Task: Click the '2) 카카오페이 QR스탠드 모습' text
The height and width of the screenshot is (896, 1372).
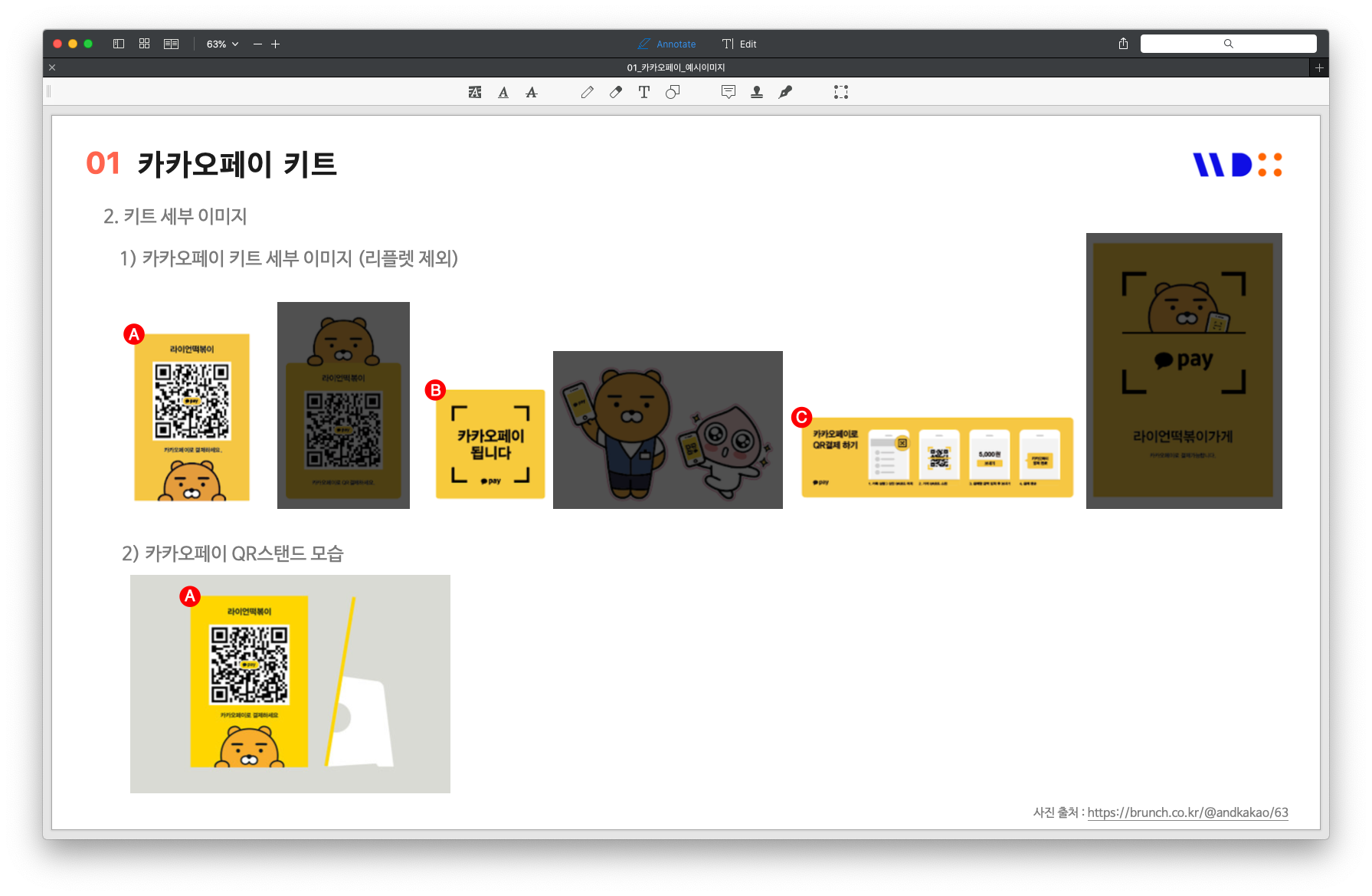Action: click(233, 553)
